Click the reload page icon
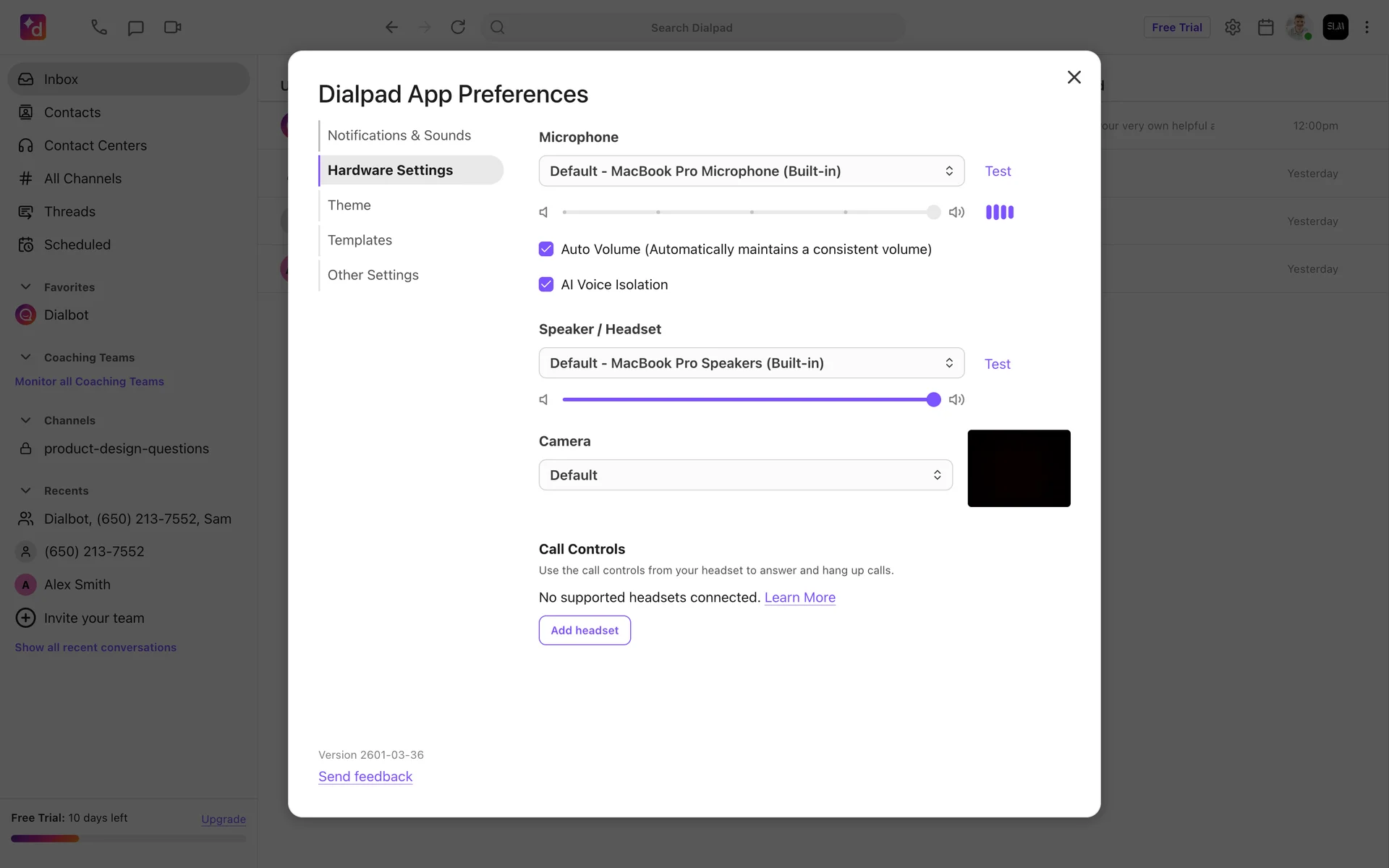Image resolution: width=1389 pixels, height=868 pixels. pos(458,27)
